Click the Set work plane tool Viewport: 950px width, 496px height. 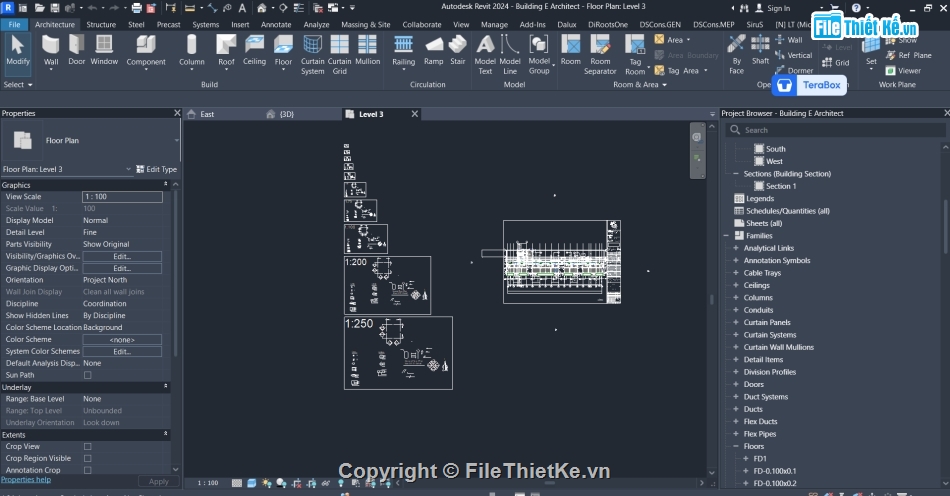pyautogui.click(x=871, y=51)
